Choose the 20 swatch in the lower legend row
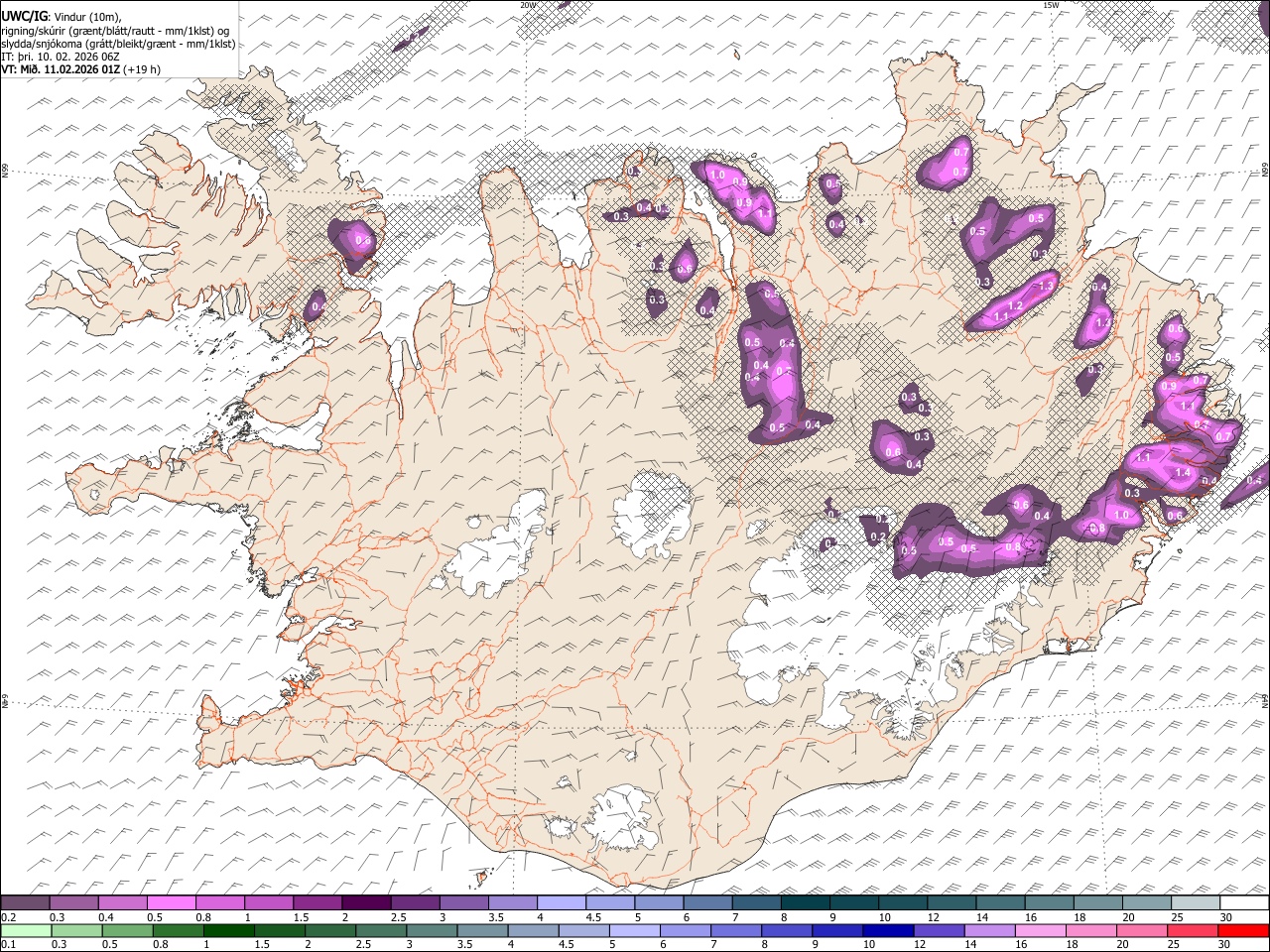 (1143, 931)
